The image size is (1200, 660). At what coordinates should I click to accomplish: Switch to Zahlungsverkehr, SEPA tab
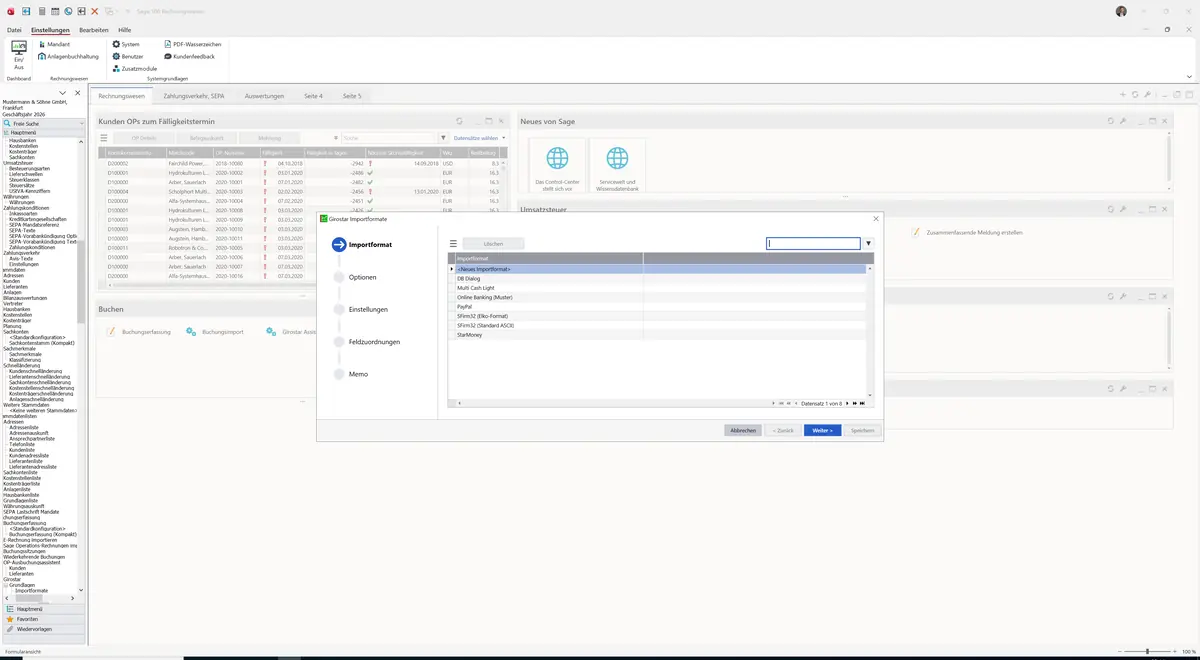click(194, 96)
